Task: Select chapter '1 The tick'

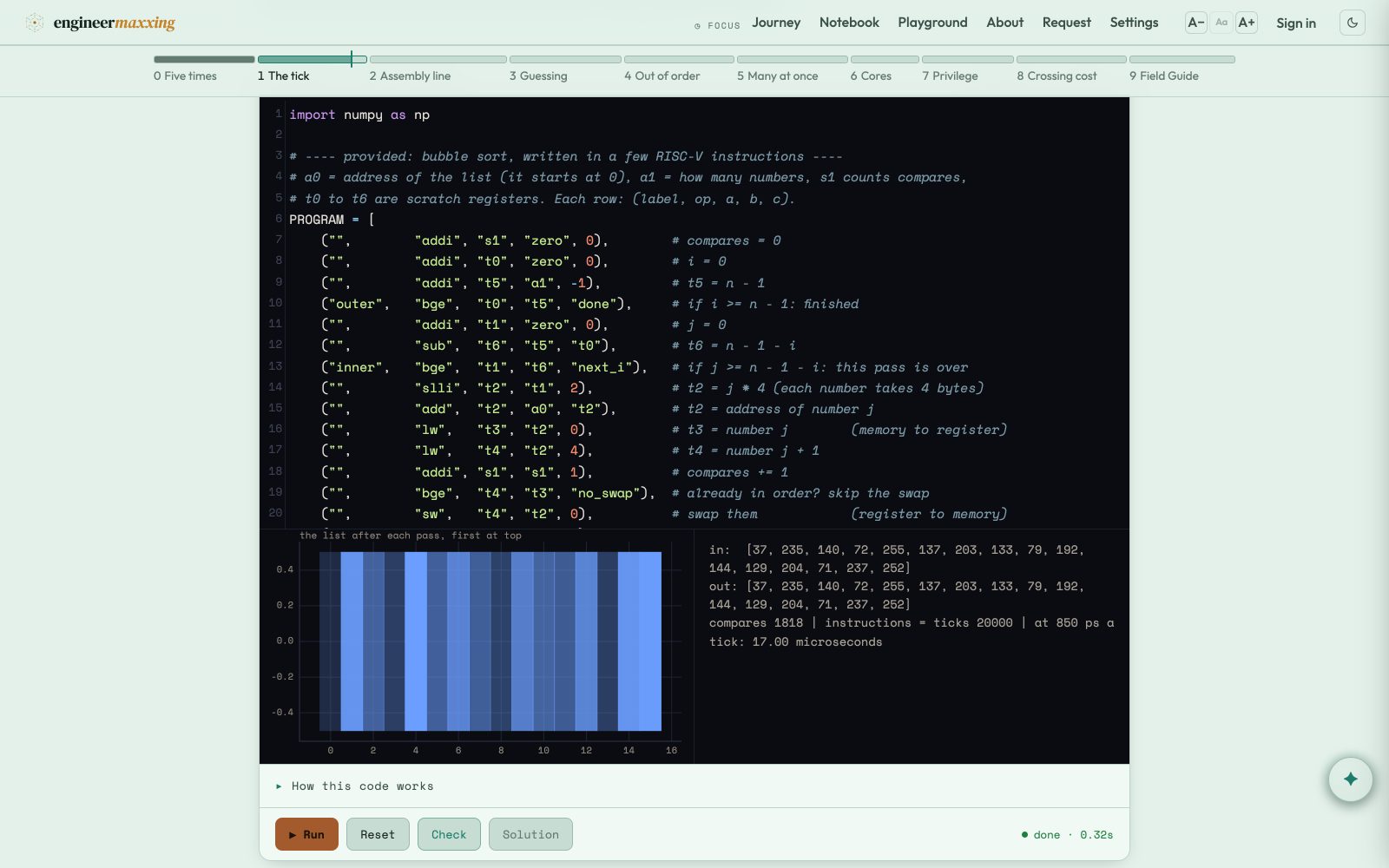Action: pyautogui.click(x=283, y=76)
